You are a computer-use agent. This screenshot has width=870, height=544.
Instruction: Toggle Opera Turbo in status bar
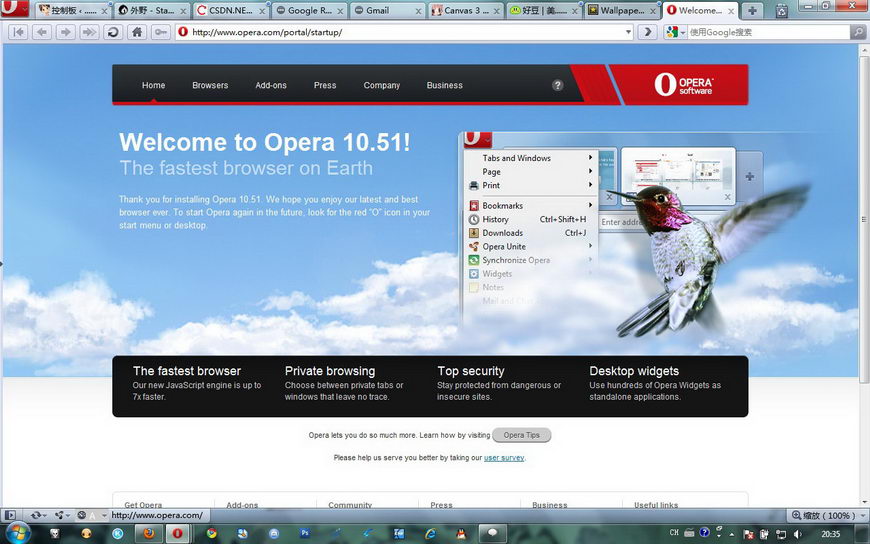[82, 515]
